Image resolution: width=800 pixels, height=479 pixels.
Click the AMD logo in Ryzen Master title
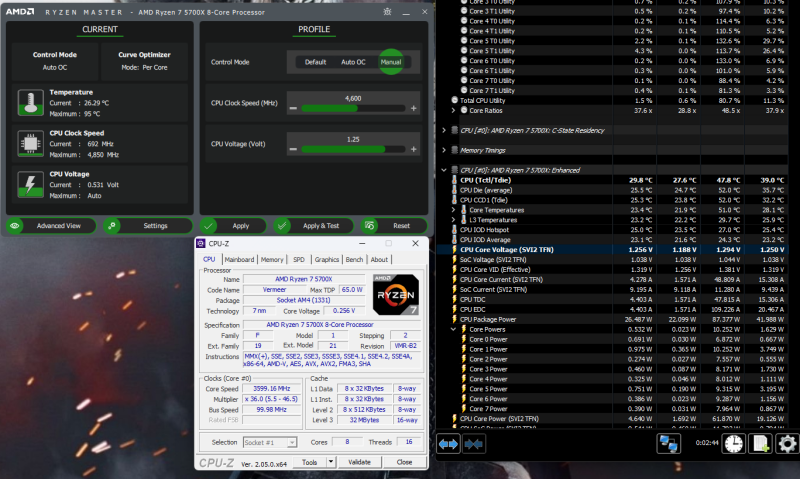tap(20, 12)
